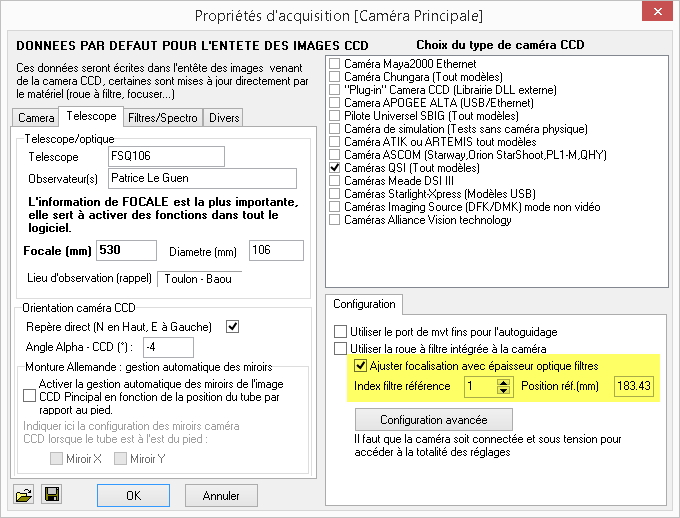Screen dimensions: 680x518
Task: Check the port de mvt fins autoguidage option
Action: pyautogui.click(x=340, y=332)
